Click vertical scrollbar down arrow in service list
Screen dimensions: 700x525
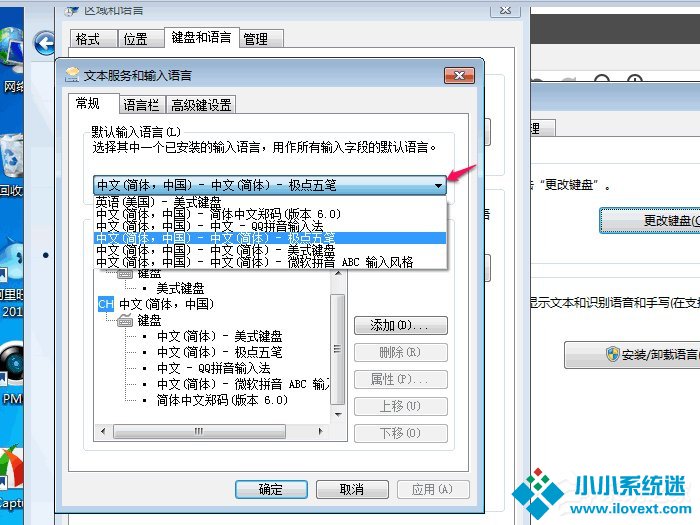click(338, 415)
